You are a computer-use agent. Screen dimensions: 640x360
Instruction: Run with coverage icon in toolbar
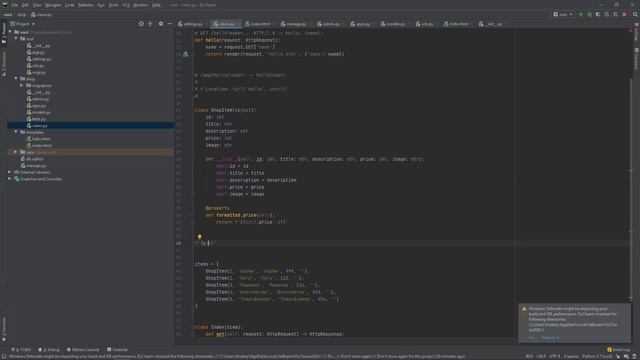[x=598, y=14]
